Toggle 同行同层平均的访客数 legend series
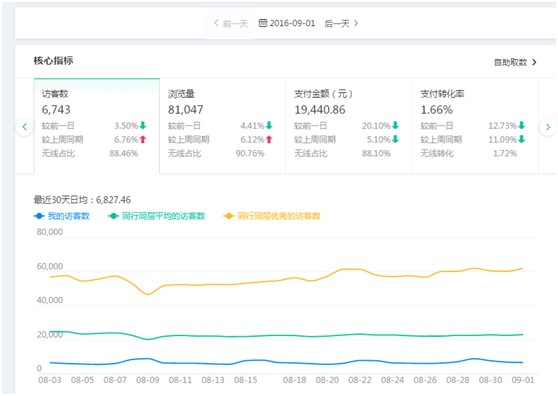Viewport: 558px width, 396px height. coord(157,216)
